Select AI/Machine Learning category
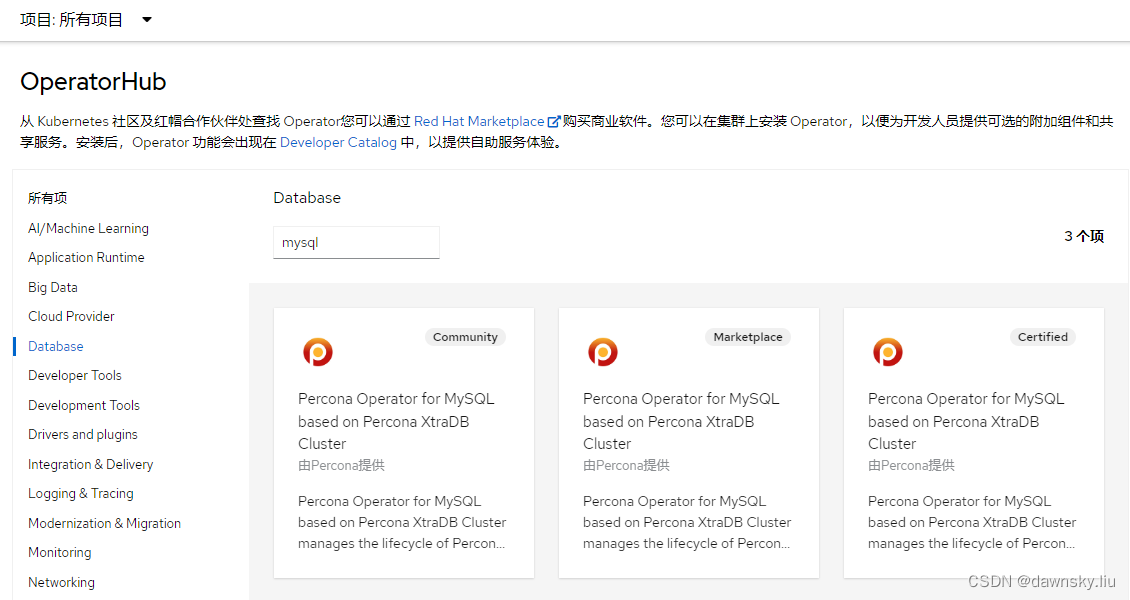Image resolution: width=1130 pixels, height=600 pixels. 88,228
